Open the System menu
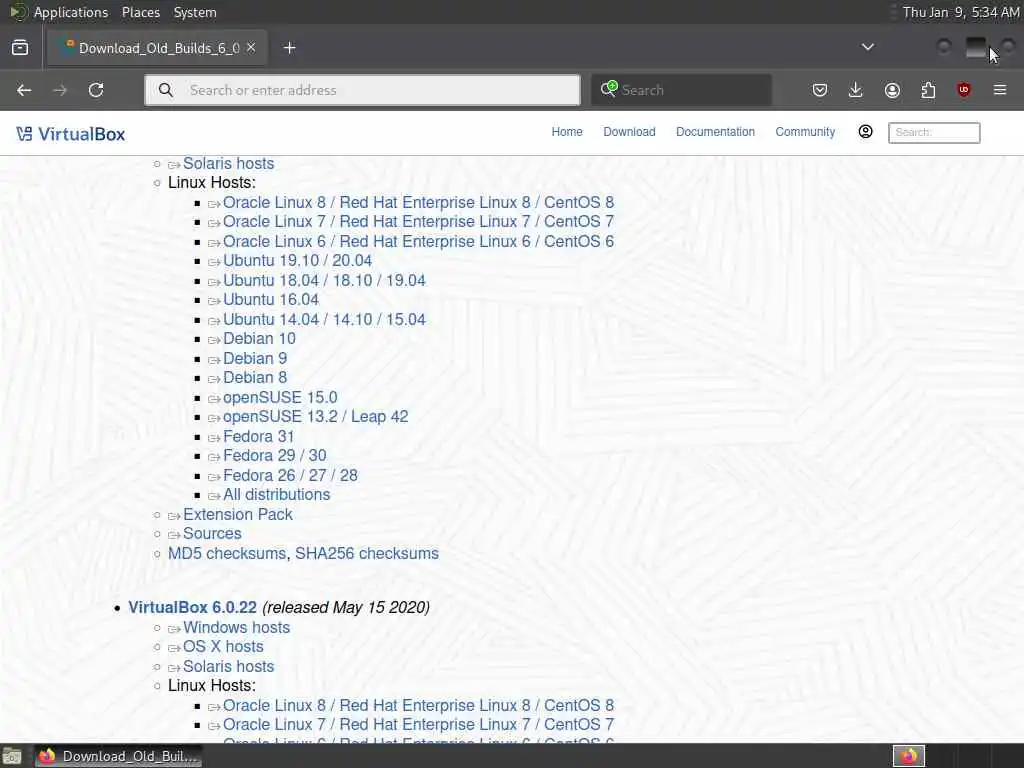The width and height of the screenshot is (1024, 768). (x=195, y=12)
